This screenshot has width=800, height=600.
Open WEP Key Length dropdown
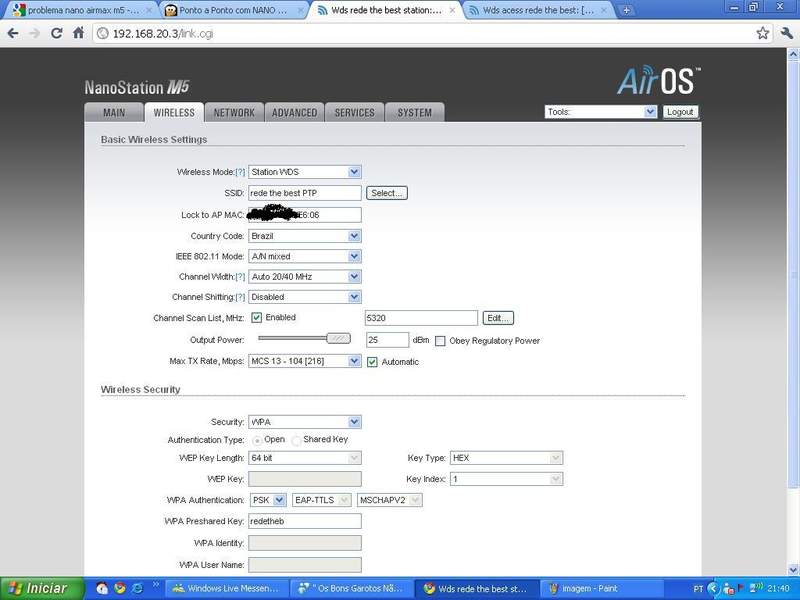point(305,458)
